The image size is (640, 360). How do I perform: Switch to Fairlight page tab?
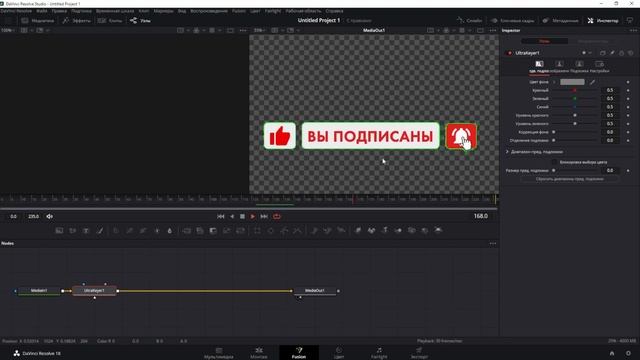click(379, 352)
